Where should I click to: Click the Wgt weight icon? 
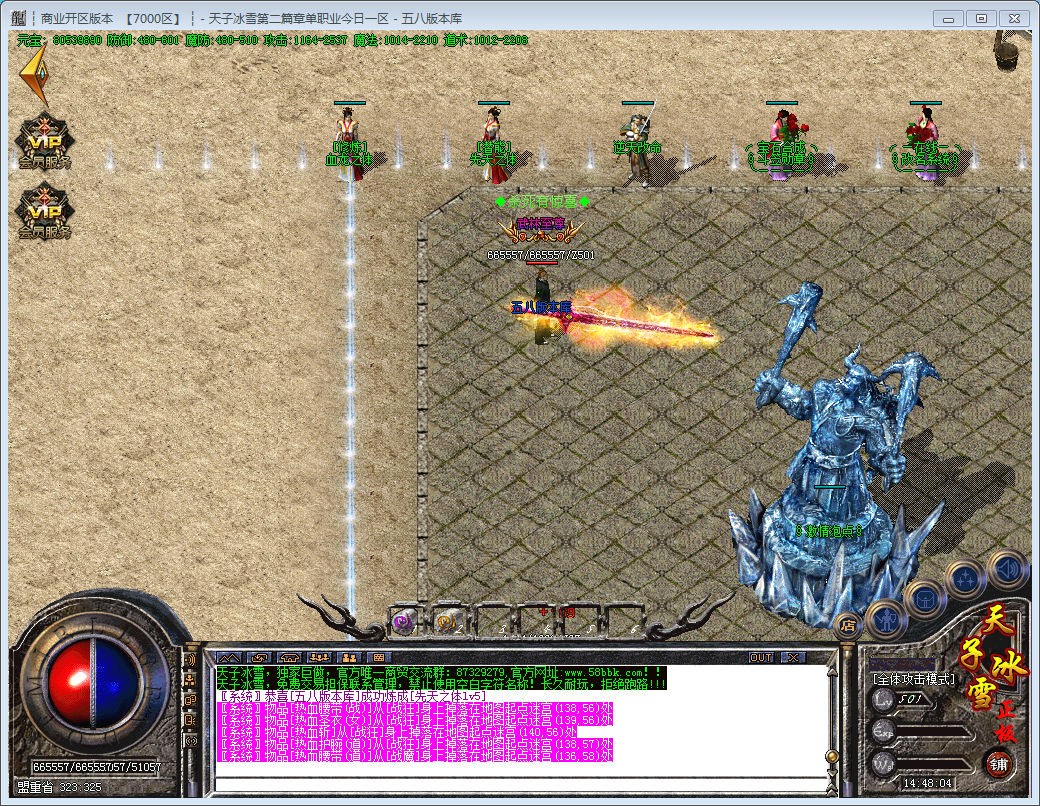(x=883, y=763)
